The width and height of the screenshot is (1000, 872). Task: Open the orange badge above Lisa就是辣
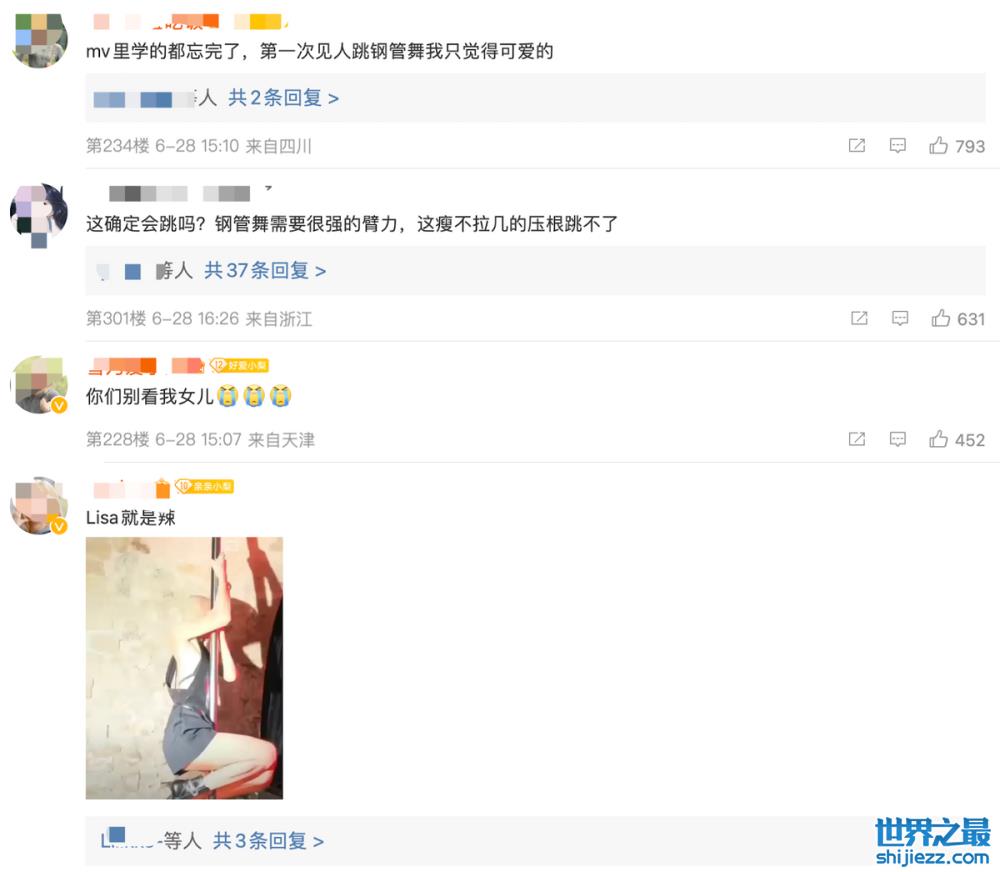pyautogui.click(x=204, y=486)
